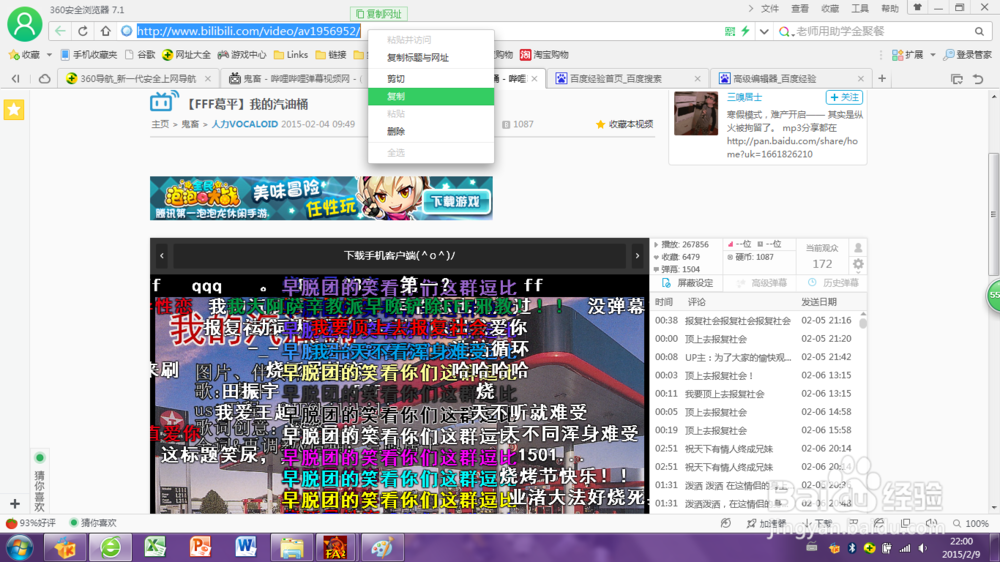1000x562 pixels.
Task: Click the search magnifier icon
Action: (x=979, y=31)
